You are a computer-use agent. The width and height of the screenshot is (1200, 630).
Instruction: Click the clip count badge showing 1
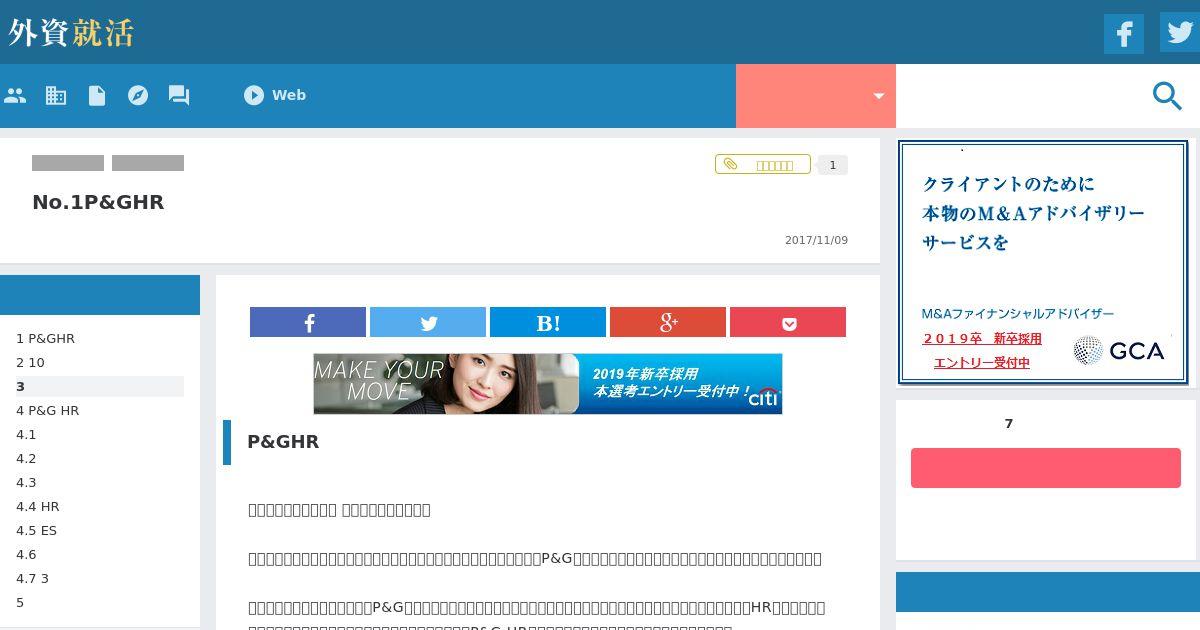tap(832, 165)
